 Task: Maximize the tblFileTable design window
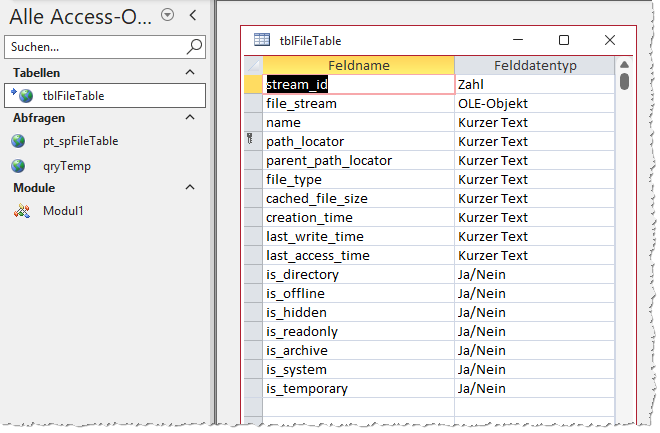564,40
